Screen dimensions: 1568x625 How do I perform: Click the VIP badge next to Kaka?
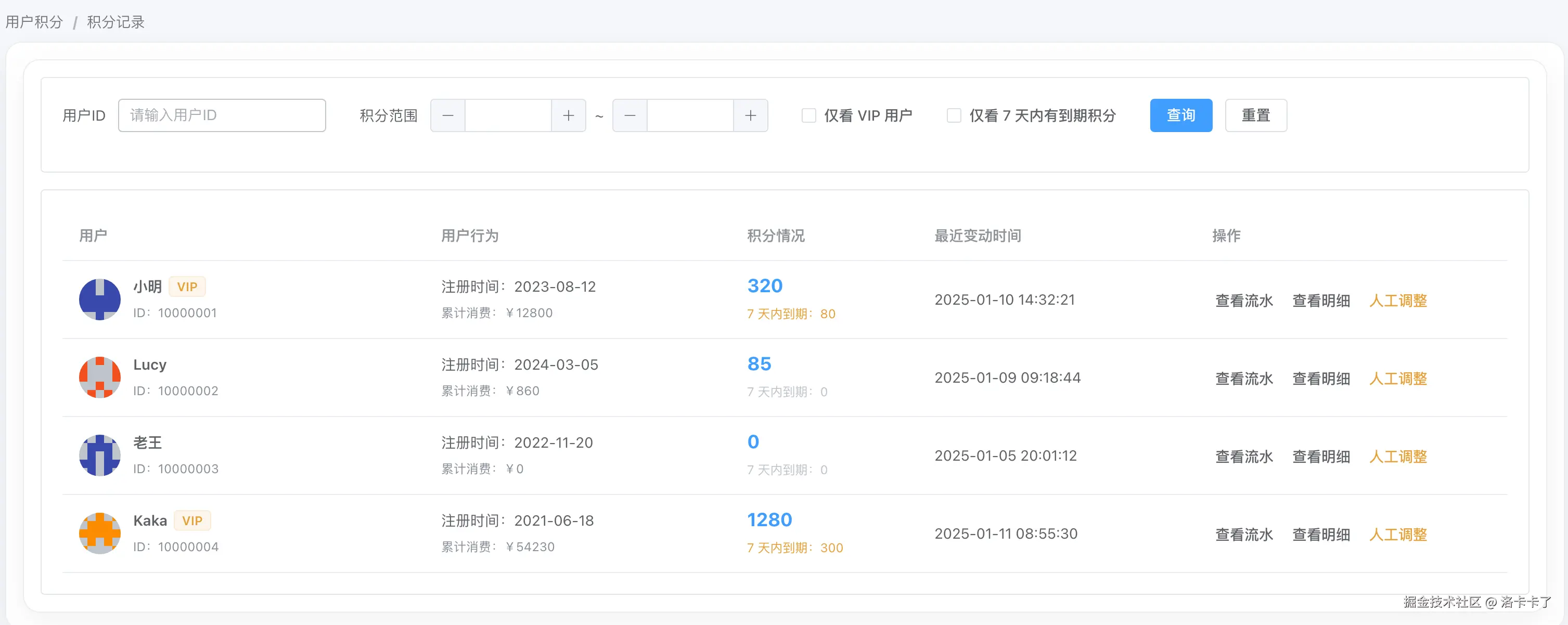click(192, 521)
